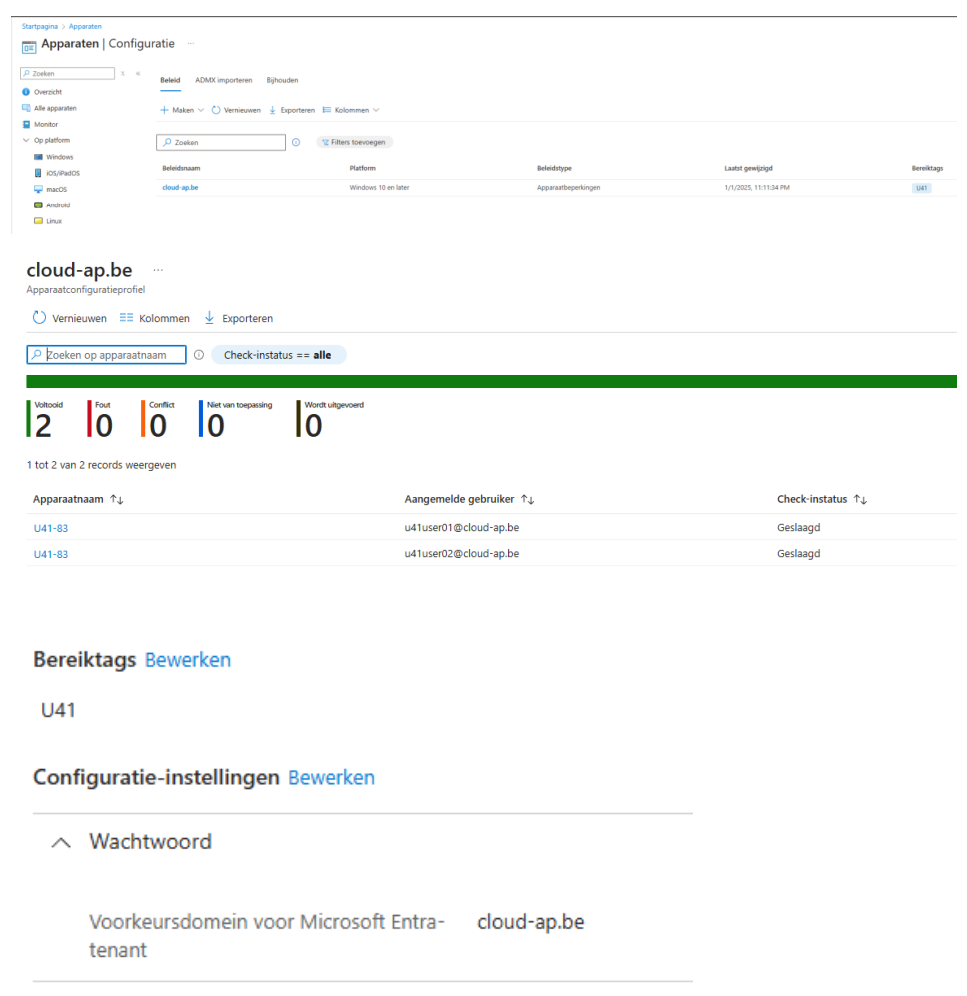Click the Apparaten Configuratie page icon
Image resolution: width=967 pixels, height=996 pixels.
[29, 47]
